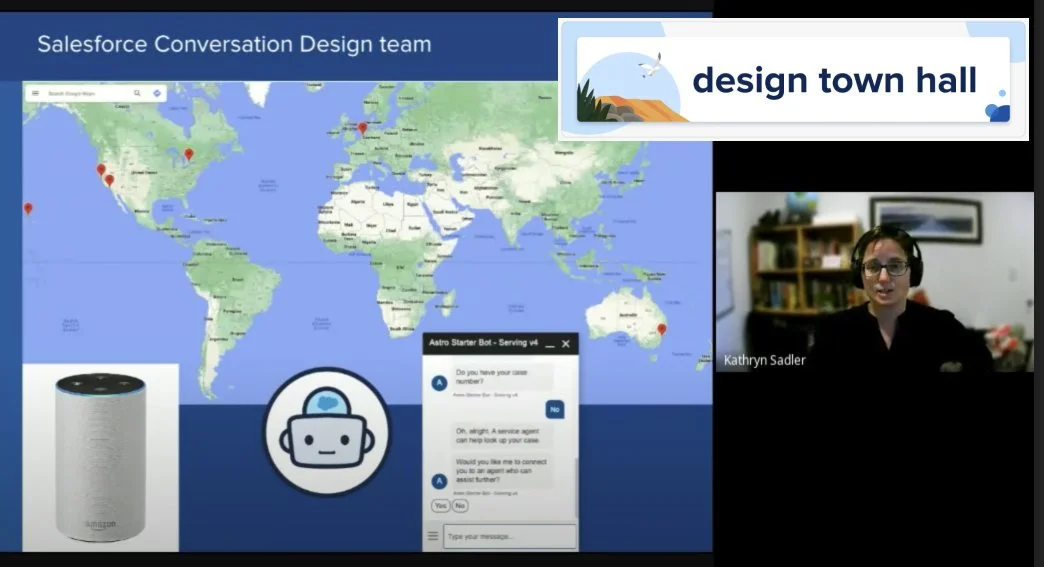
Task: Click the message 'Would you like me to connect you'
Action: pyautogui.click(x=502, y=471)
